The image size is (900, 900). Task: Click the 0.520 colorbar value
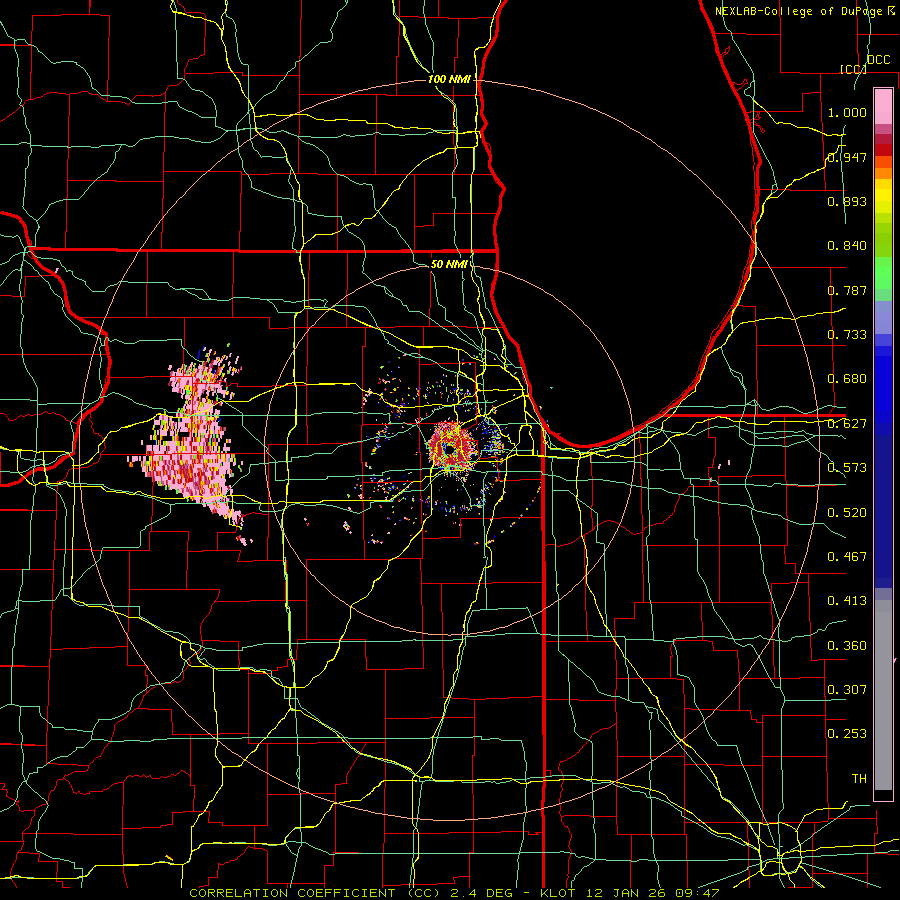(x=847, y=513)
